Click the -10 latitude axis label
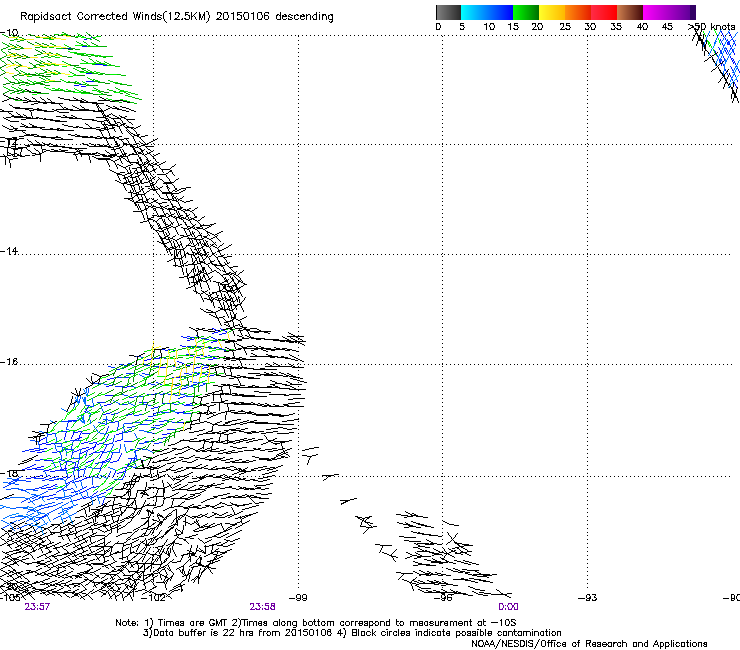This screenshot has height=650, width=740. pos(9,33)
